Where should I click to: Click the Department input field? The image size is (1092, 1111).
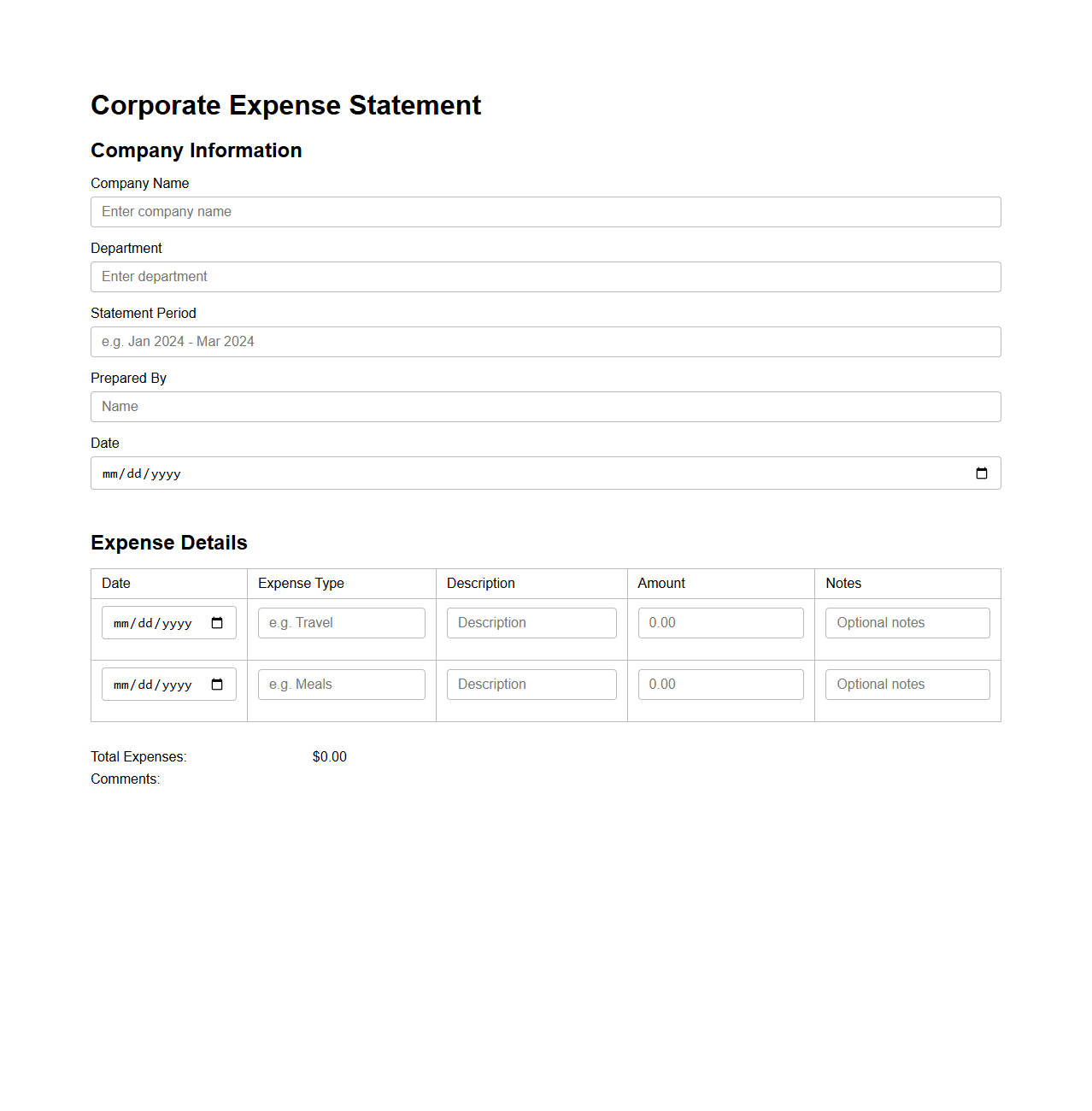point(545,276)
